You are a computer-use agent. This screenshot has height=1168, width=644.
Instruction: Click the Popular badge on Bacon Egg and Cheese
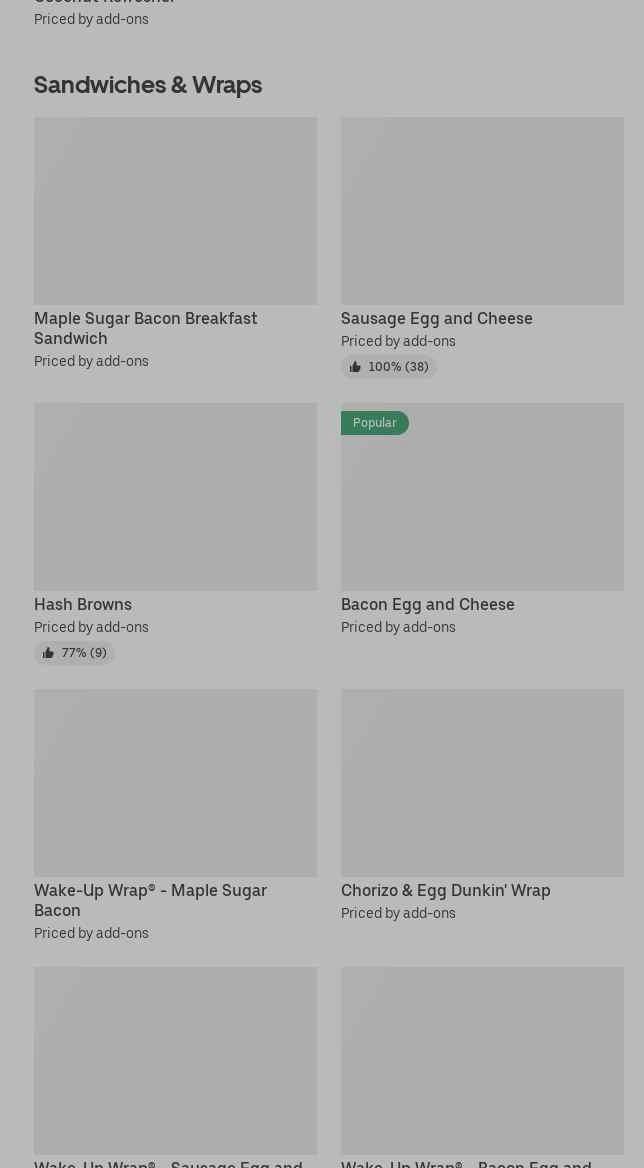click(x=374, y=423)
